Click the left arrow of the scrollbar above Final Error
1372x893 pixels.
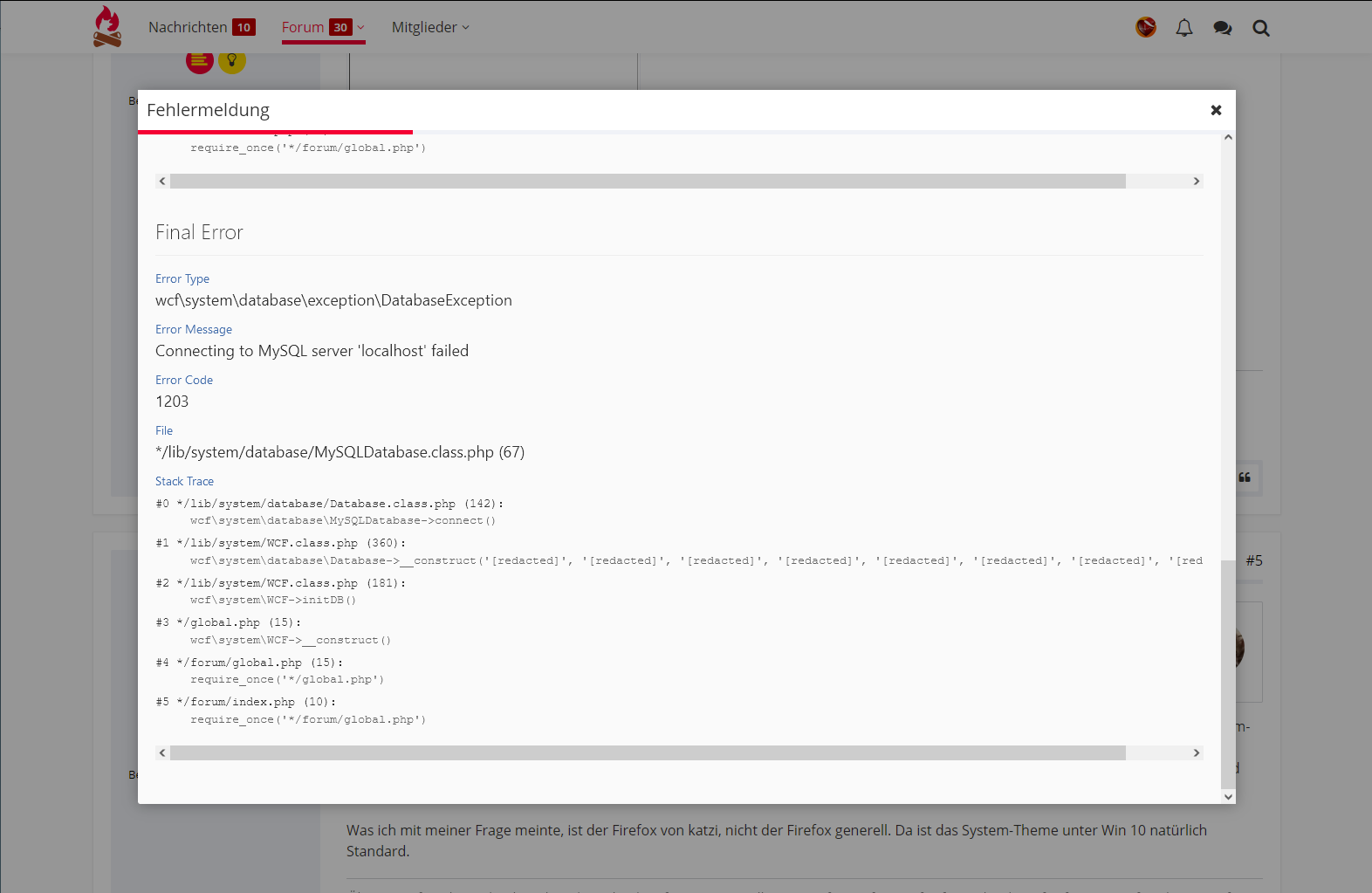pos(162,182)
